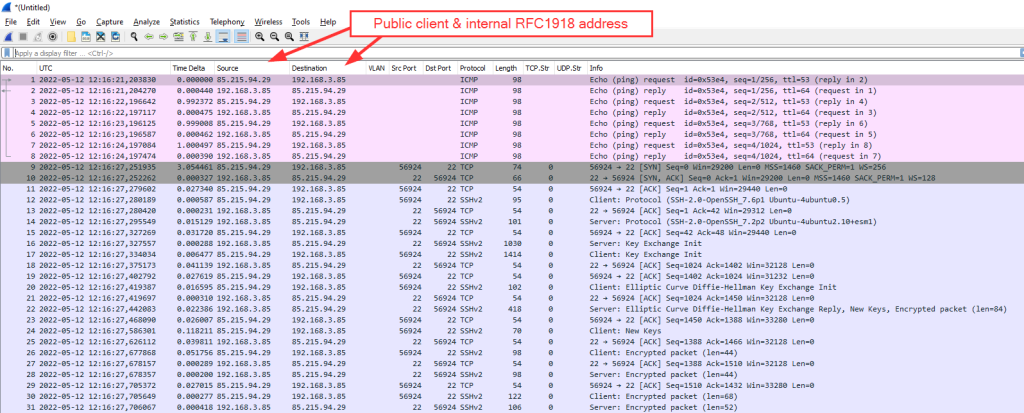Screen dimensions: 1024x413
Task: Select packet 30 Client Encrypted packet (len=68)
Action: pos(512,397)
